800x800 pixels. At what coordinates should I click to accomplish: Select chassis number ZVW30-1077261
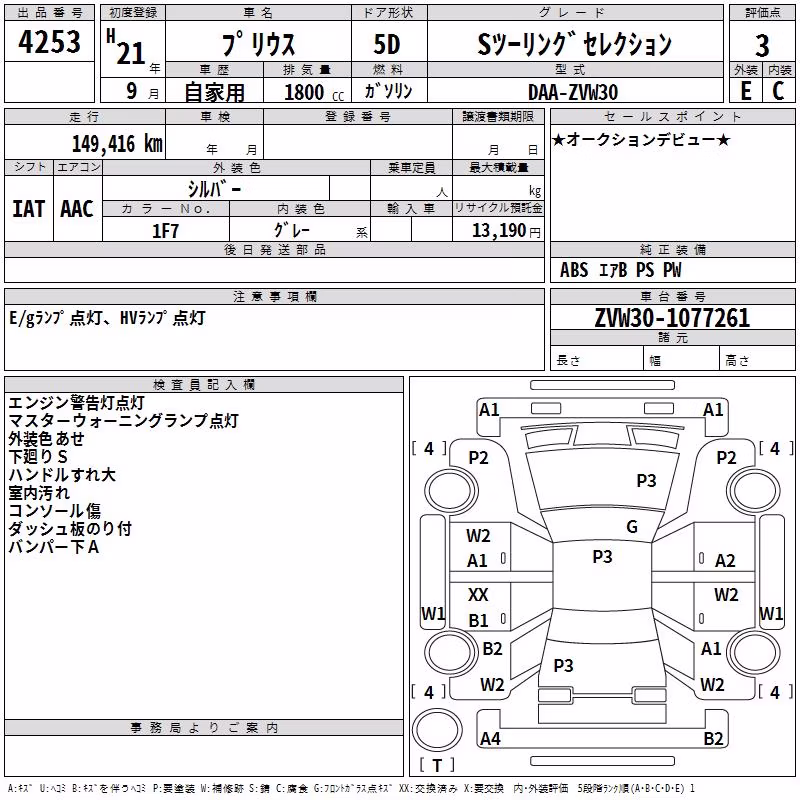pyautogui.click(x=672, y=318)
